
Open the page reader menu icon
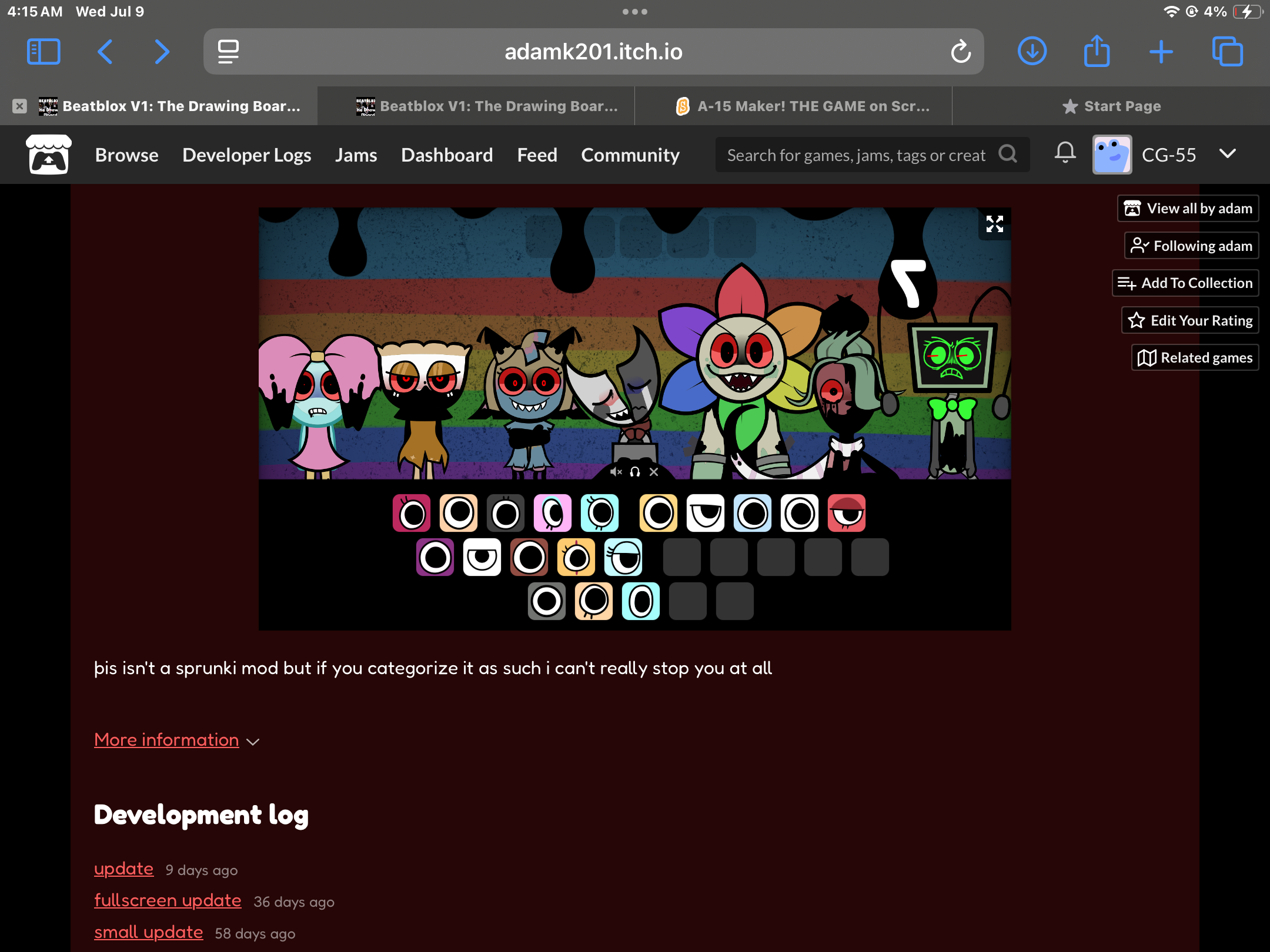pyautogui.click(x=228, y=52)
